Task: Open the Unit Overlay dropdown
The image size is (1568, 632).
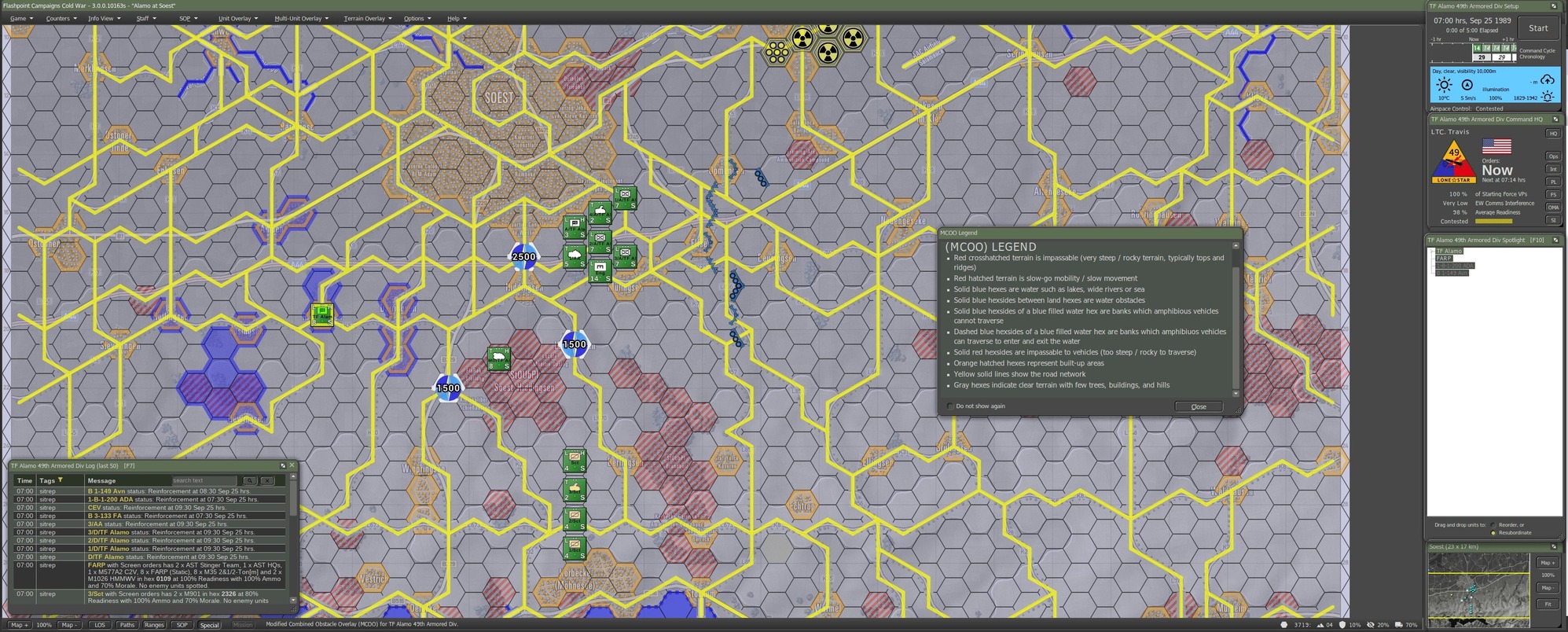Action: (x=238, y=18)
